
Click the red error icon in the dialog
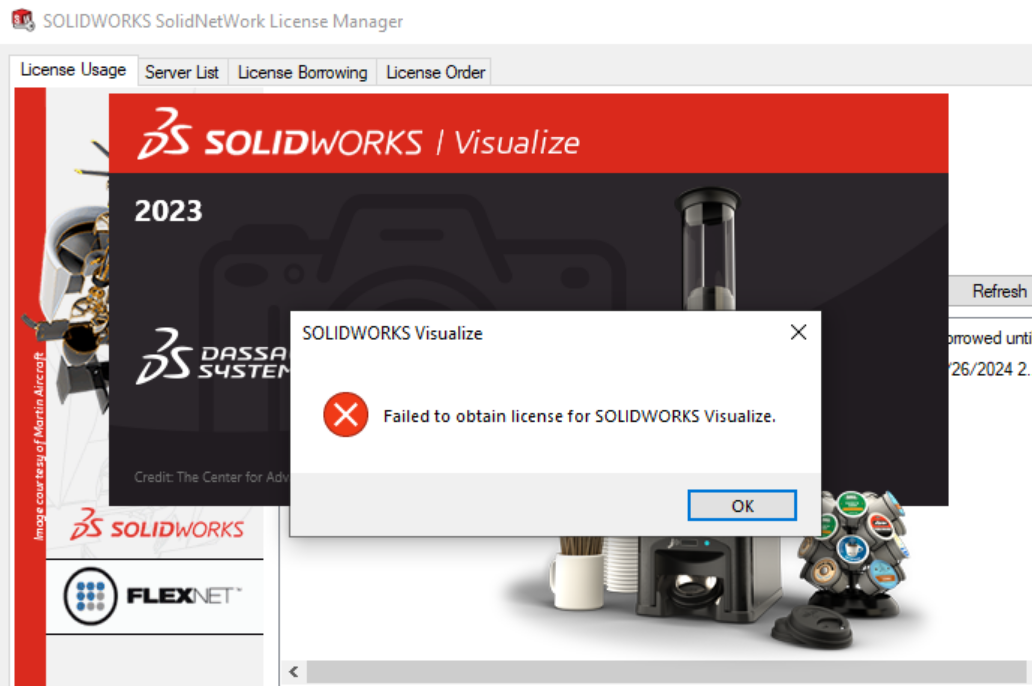point(346,415)
